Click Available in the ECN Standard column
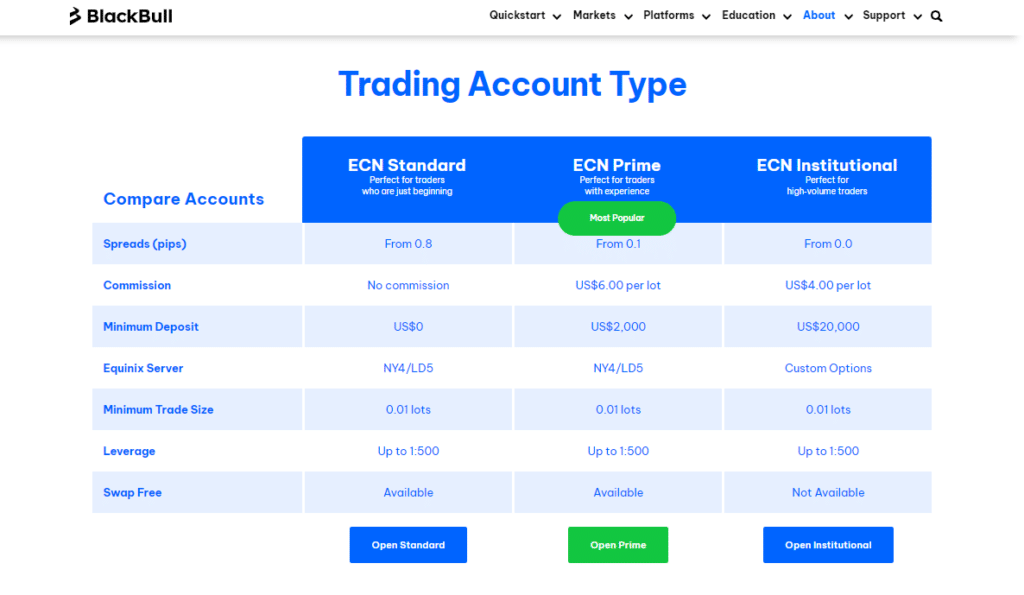The width and height of the screenshot is (1024, 595). (x=408, y=492)
